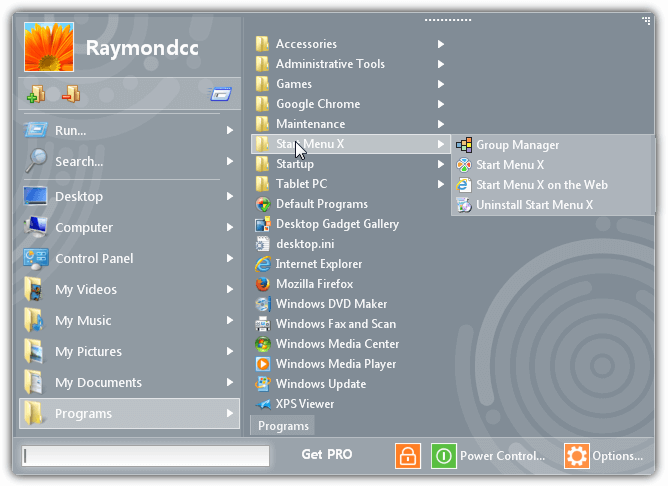Expand the Maintenance folder arrow
Screen dimensions: 668x486
click(x=441, y=124)
